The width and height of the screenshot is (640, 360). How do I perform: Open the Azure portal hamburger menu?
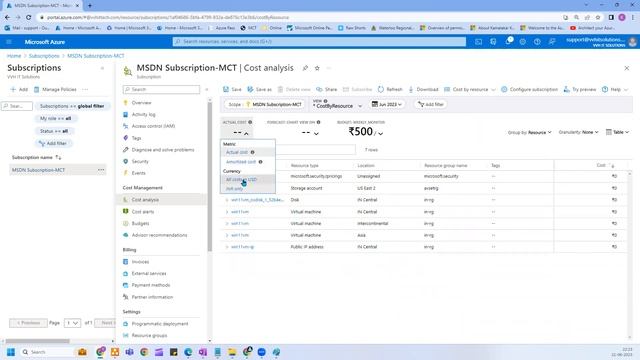9,42
